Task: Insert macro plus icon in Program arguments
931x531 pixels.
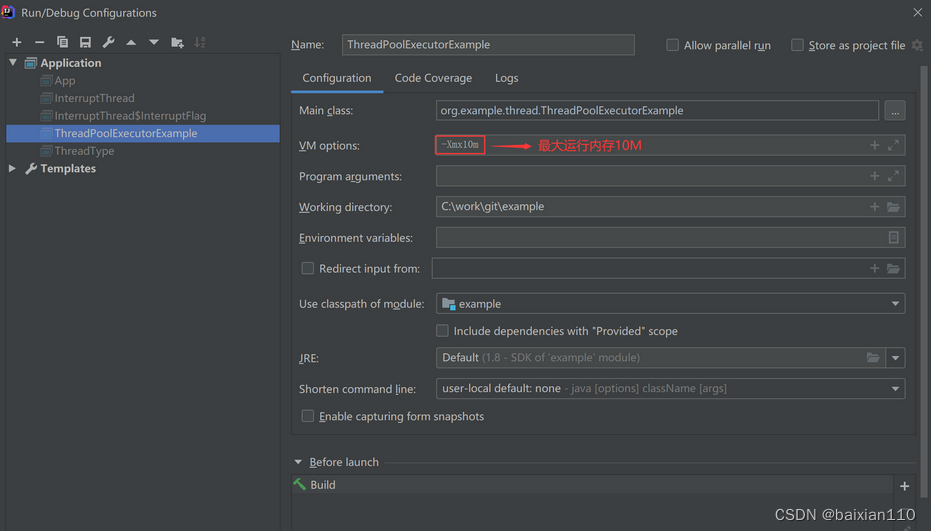Action: tap(875, 176)
